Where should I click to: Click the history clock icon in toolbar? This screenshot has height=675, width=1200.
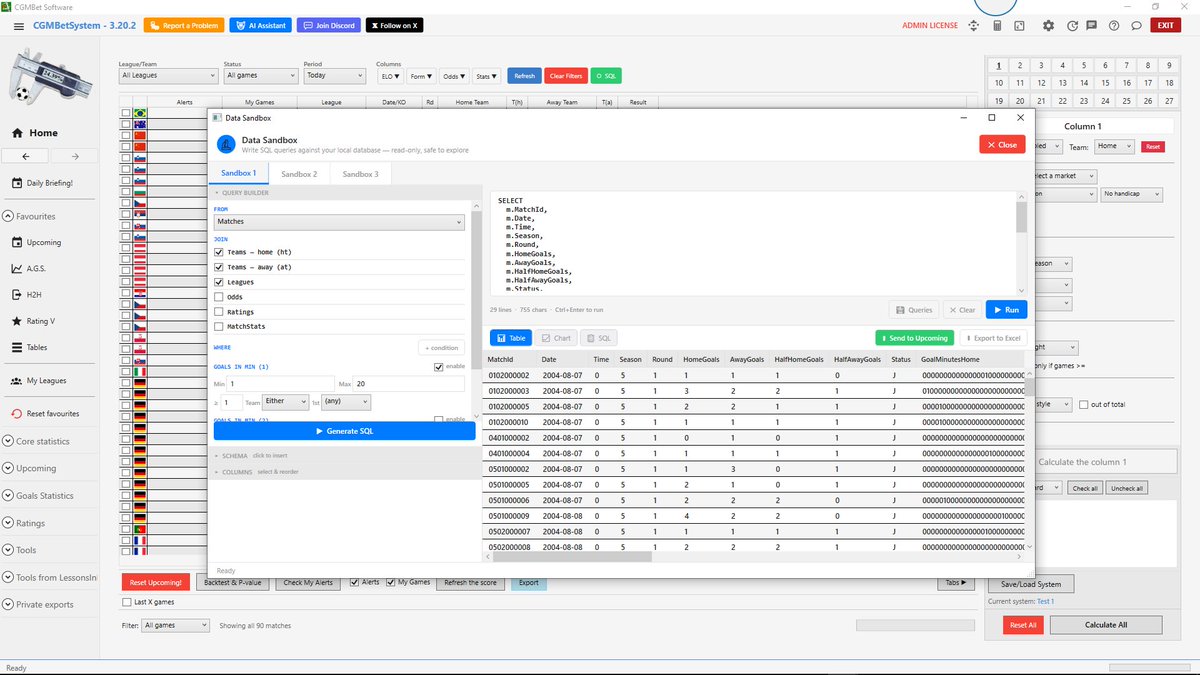(1073, 25)
